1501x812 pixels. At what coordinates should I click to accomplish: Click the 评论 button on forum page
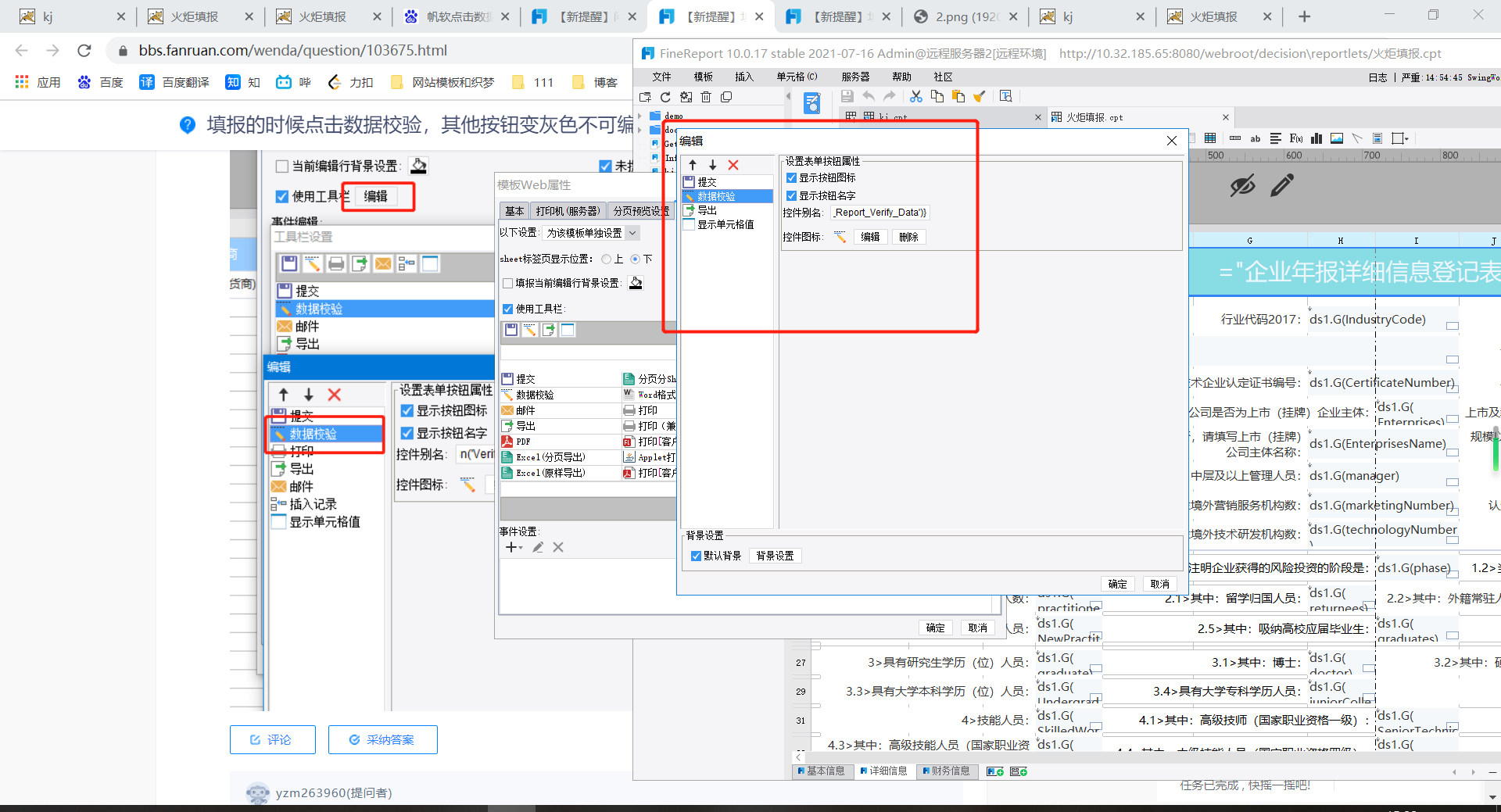coord(272,739)
